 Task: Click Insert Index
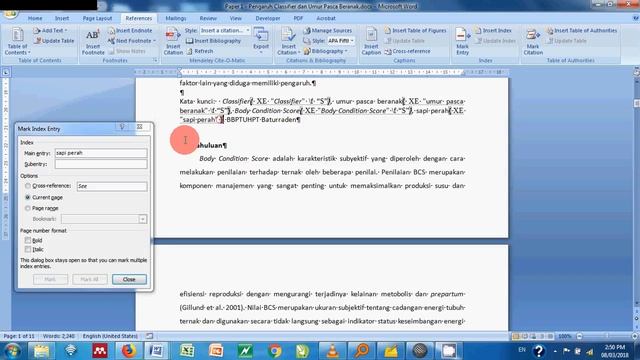493,31
